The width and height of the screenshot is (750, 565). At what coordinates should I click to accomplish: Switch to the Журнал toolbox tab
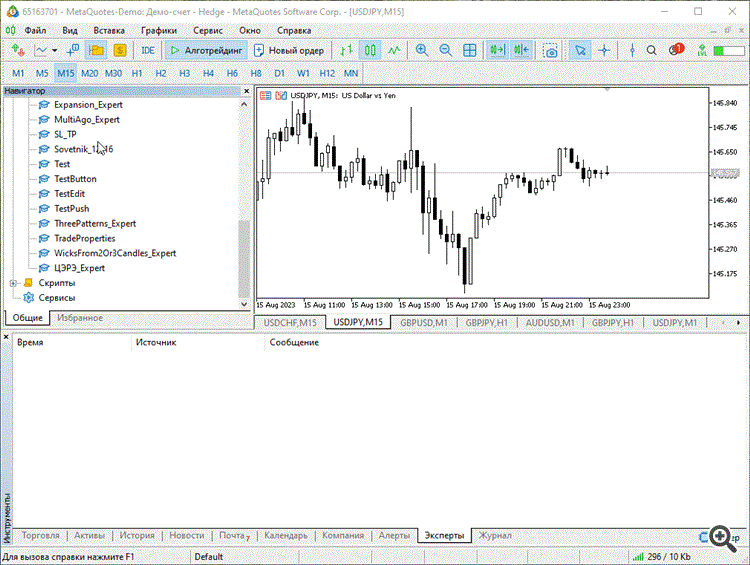tap(495, 536)
